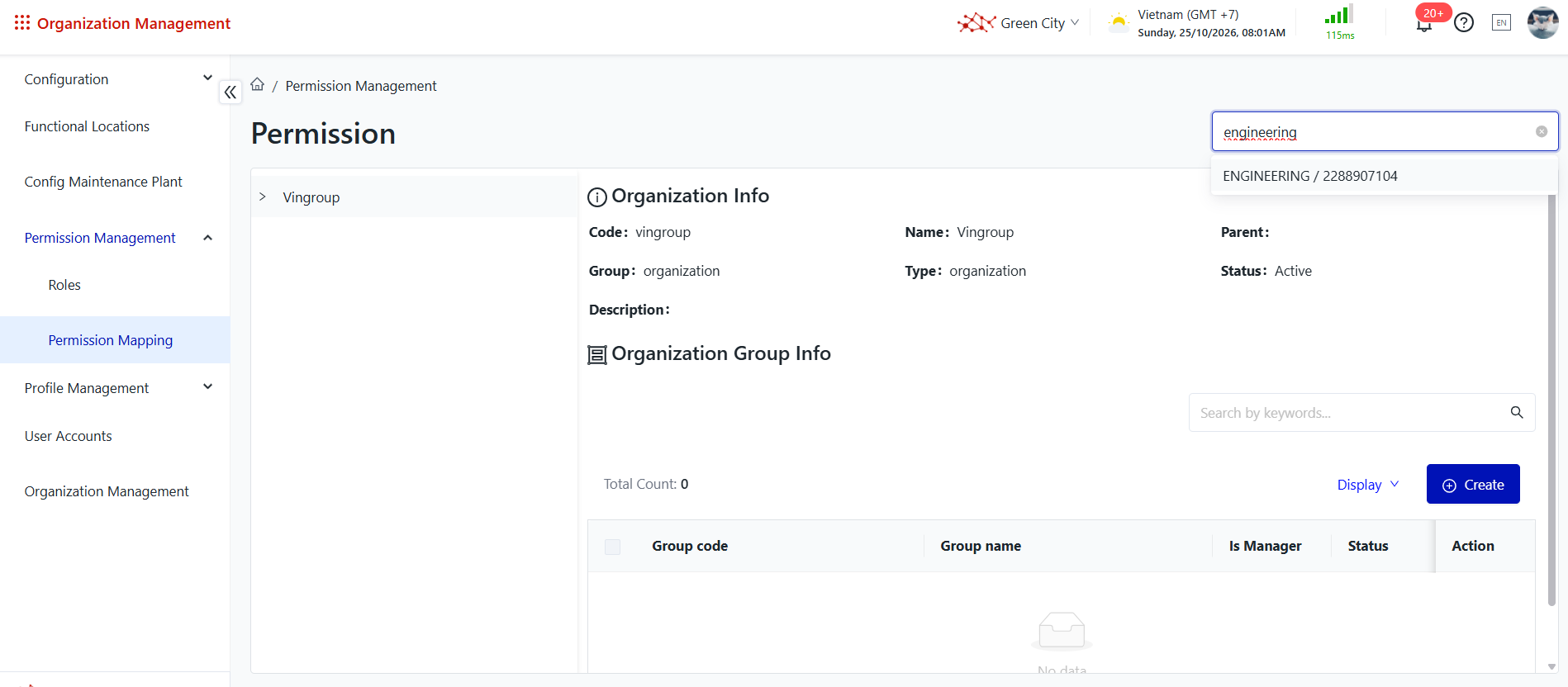Image resolution: width=1568 pixels, height=687 pixels.
Task: Click Permission Management breadcrumb link
Action: click(x=361, y=86)
